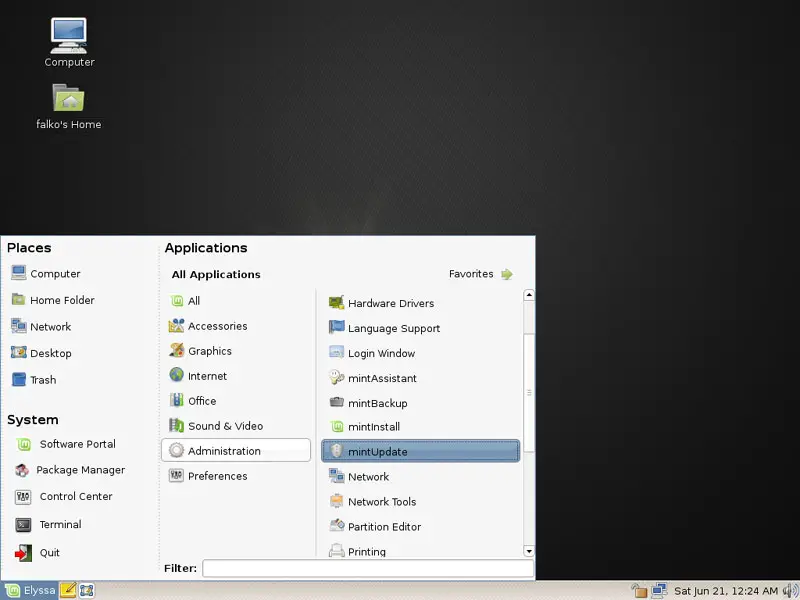
Task: Open Trash from Places
Action: click(x=34, y=380)
